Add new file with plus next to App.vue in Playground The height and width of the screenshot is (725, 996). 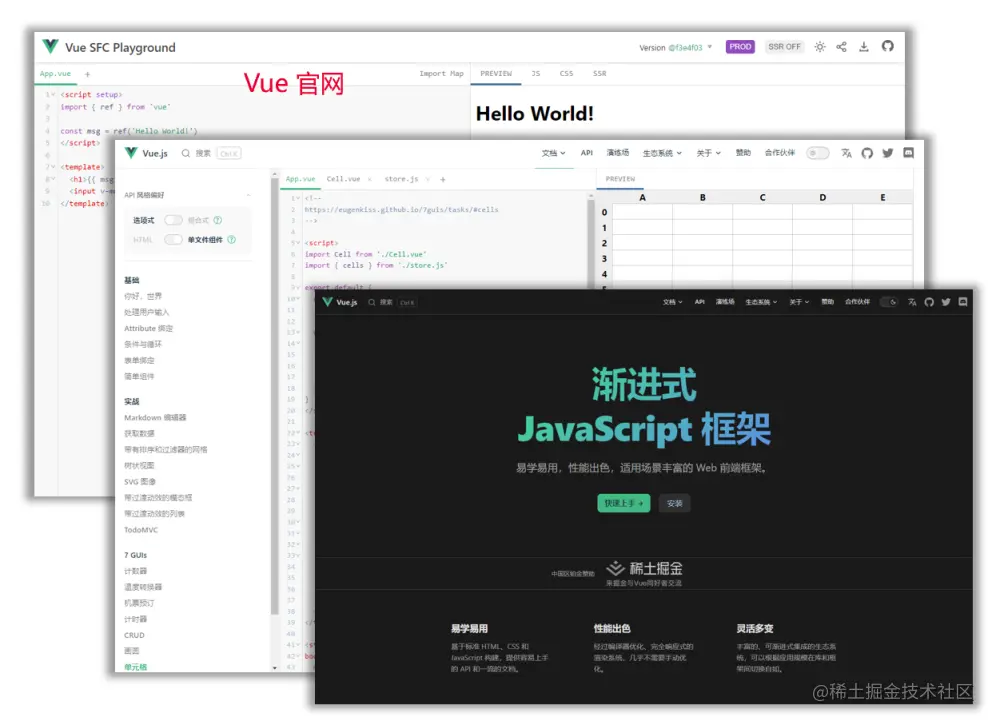click(88, 74)
